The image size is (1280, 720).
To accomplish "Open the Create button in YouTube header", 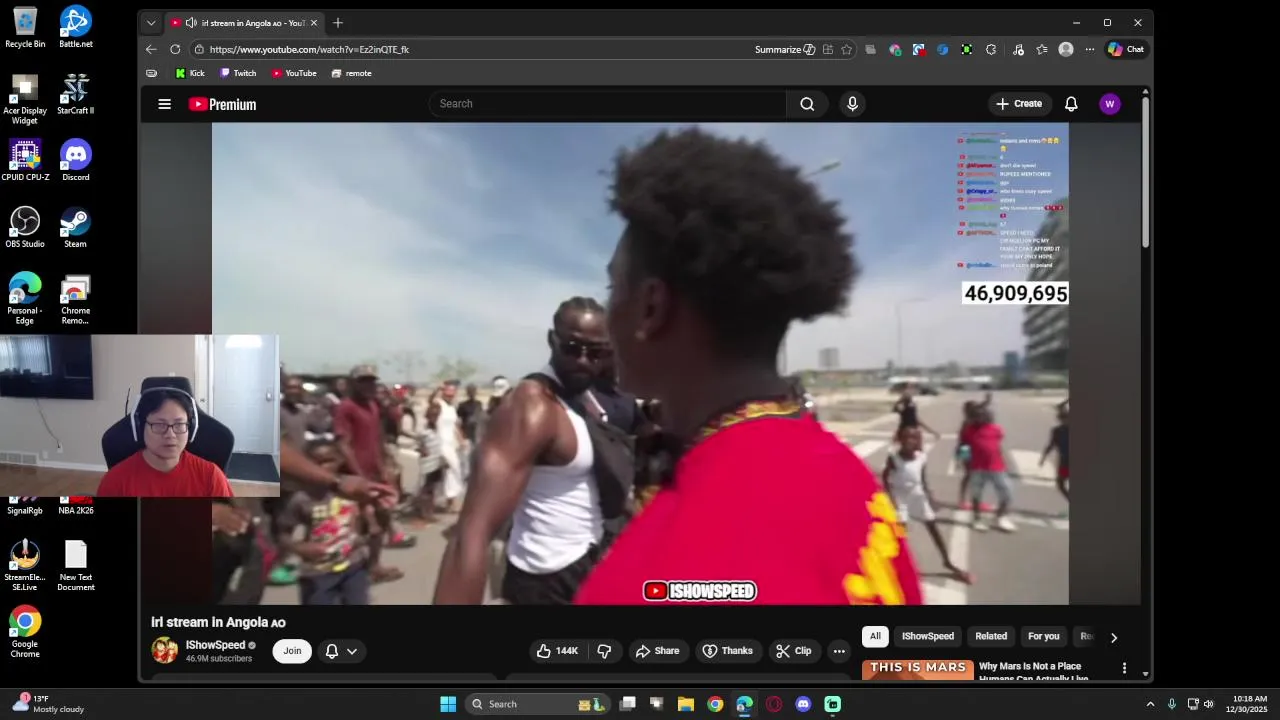I will pyautogui.click(x=1019, y=104).
